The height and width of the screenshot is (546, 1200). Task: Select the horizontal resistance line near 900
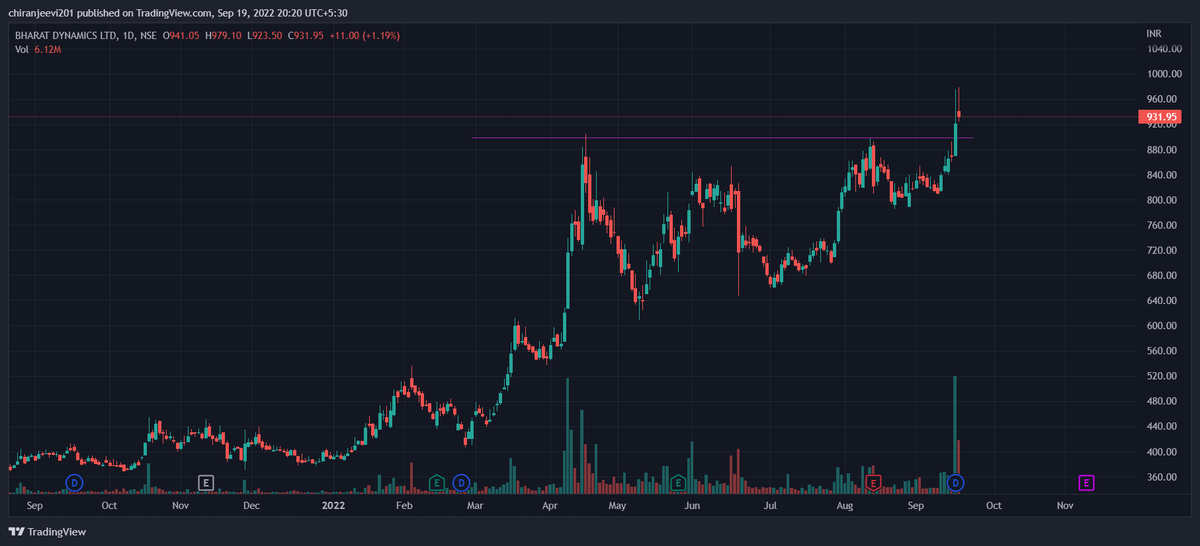click(722, 137)
